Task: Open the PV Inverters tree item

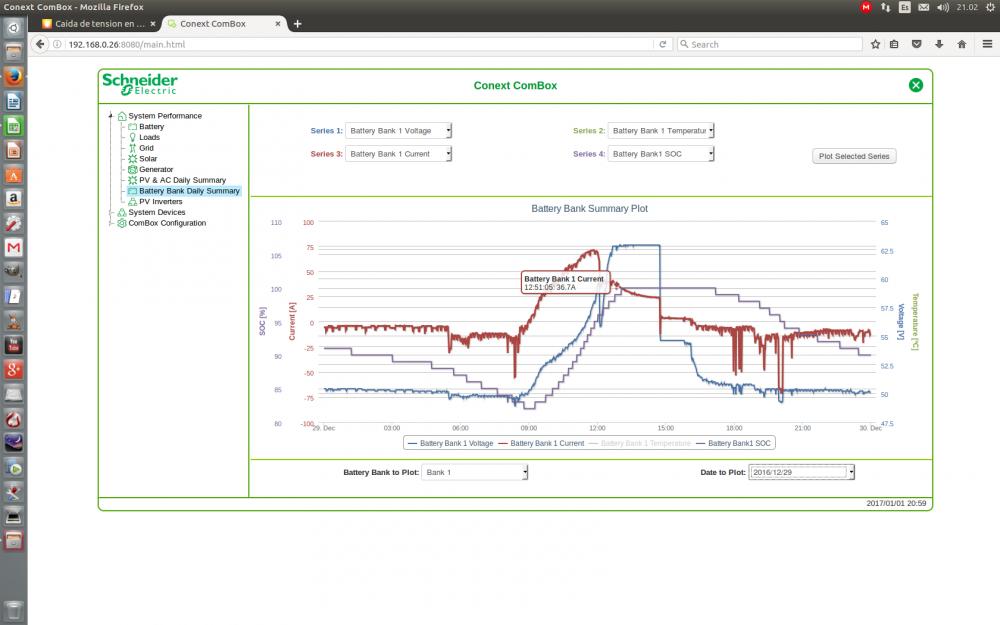Action: tap(161, 202)
